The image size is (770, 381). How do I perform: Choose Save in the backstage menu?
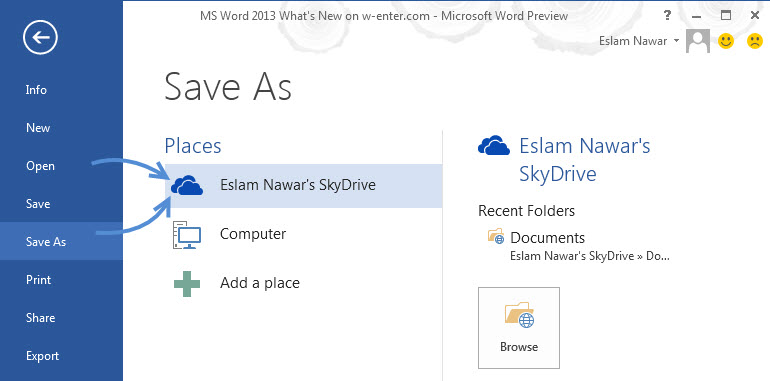coord(38,204)
